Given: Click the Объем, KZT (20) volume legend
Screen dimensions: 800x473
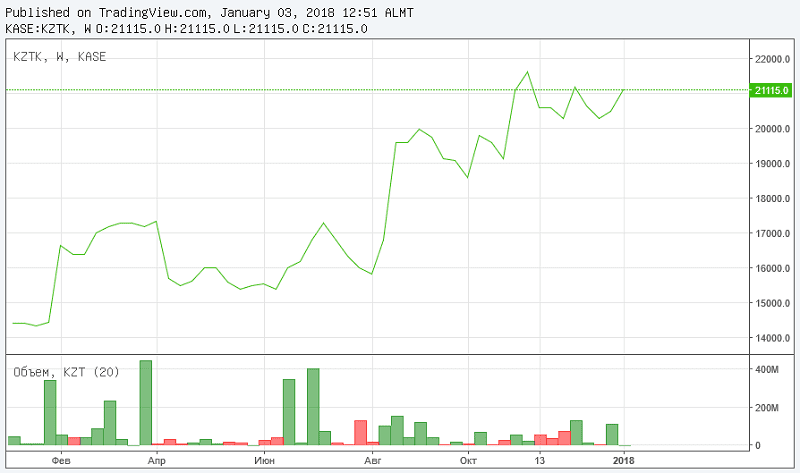Looking at the screenshot, I should point(66,372).
